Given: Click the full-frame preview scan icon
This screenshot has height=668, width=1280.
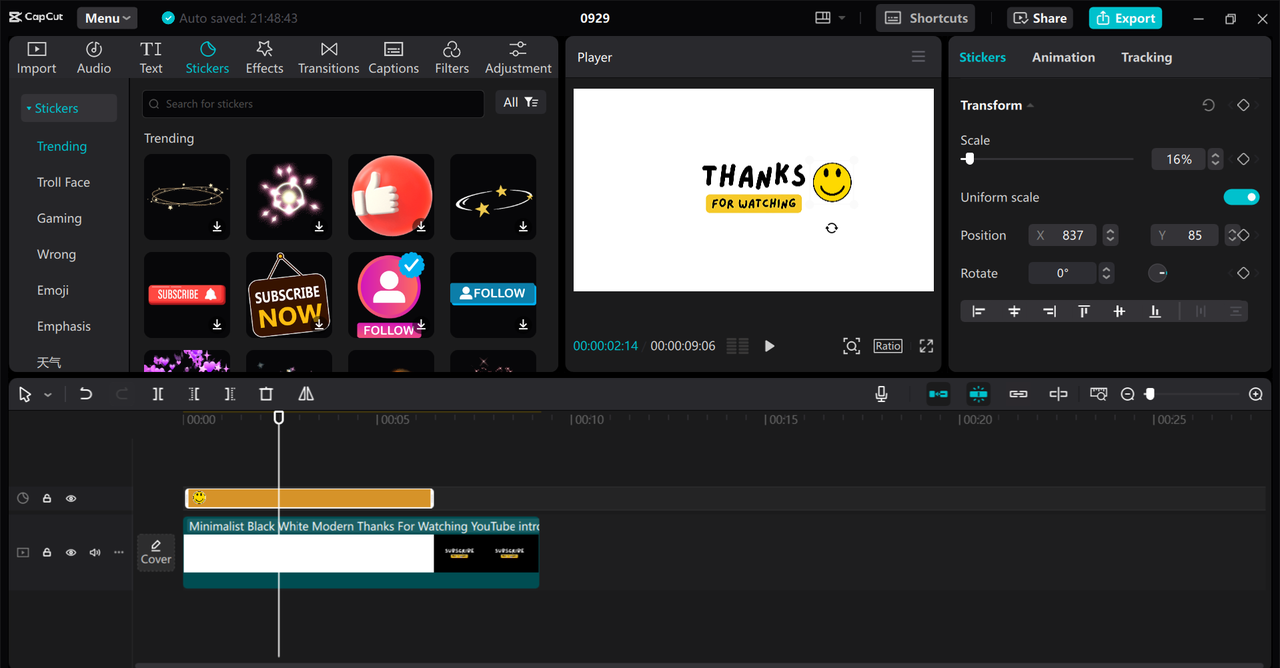Looking at the screenshot, I should point(851,346).
